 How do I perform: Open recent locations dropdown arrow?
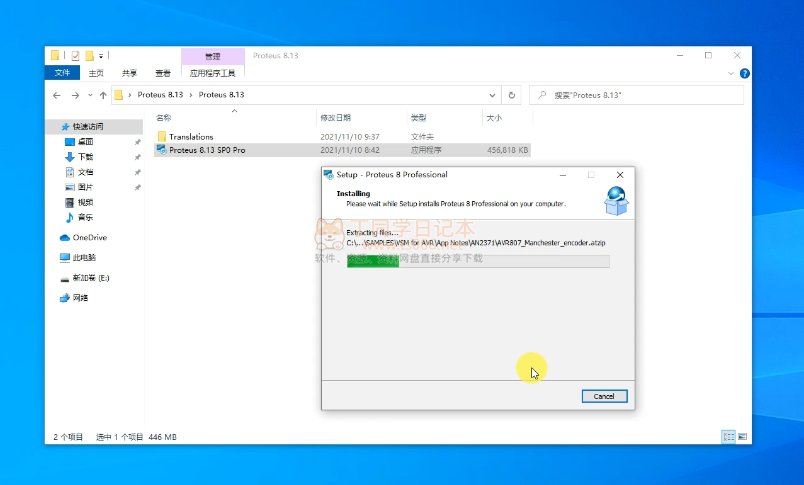90,95
